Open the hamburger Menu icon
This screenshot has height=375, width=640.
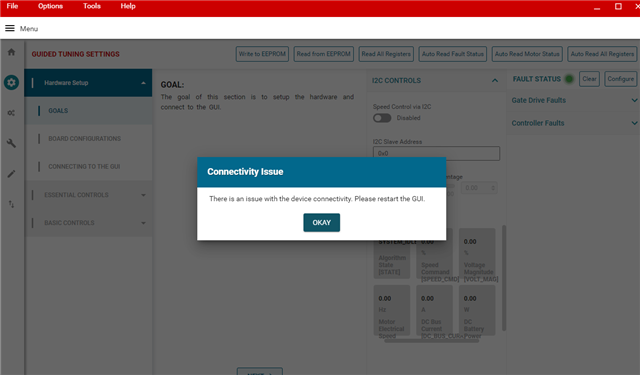(x=10, y=28)
